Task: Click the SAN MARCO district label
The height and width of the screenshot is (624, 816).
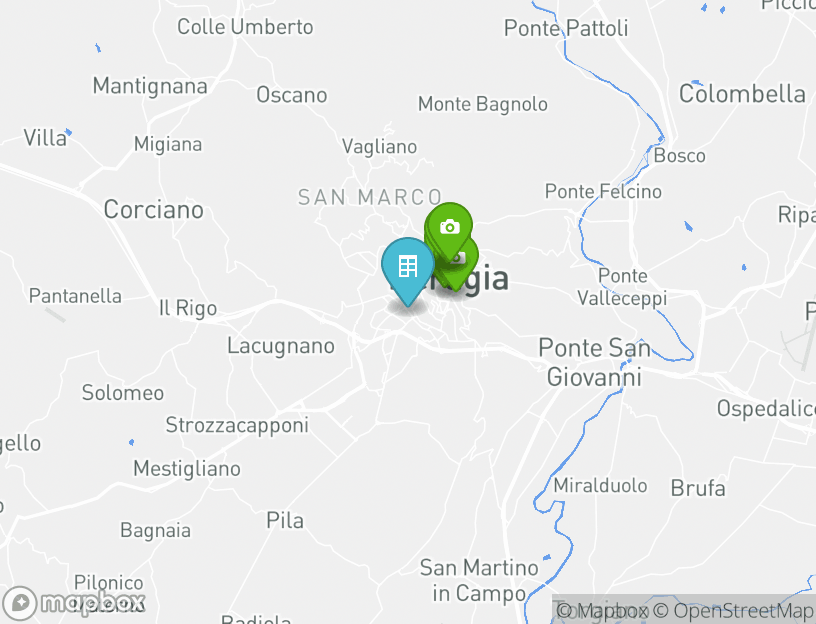Action: (370, 197)
